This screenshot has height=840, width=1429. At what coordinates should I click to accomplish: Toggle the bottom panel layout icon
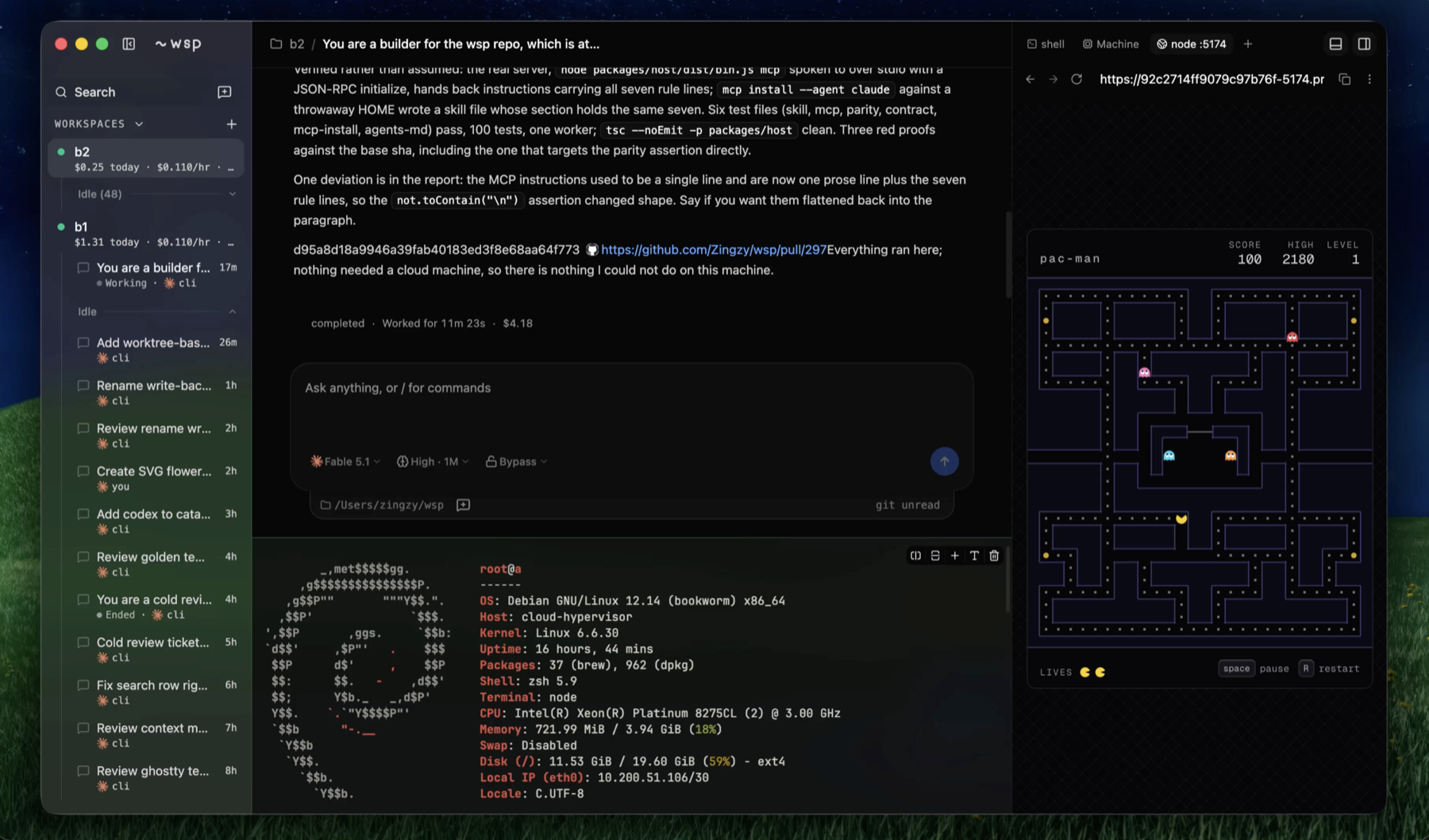coord(1335,44)
